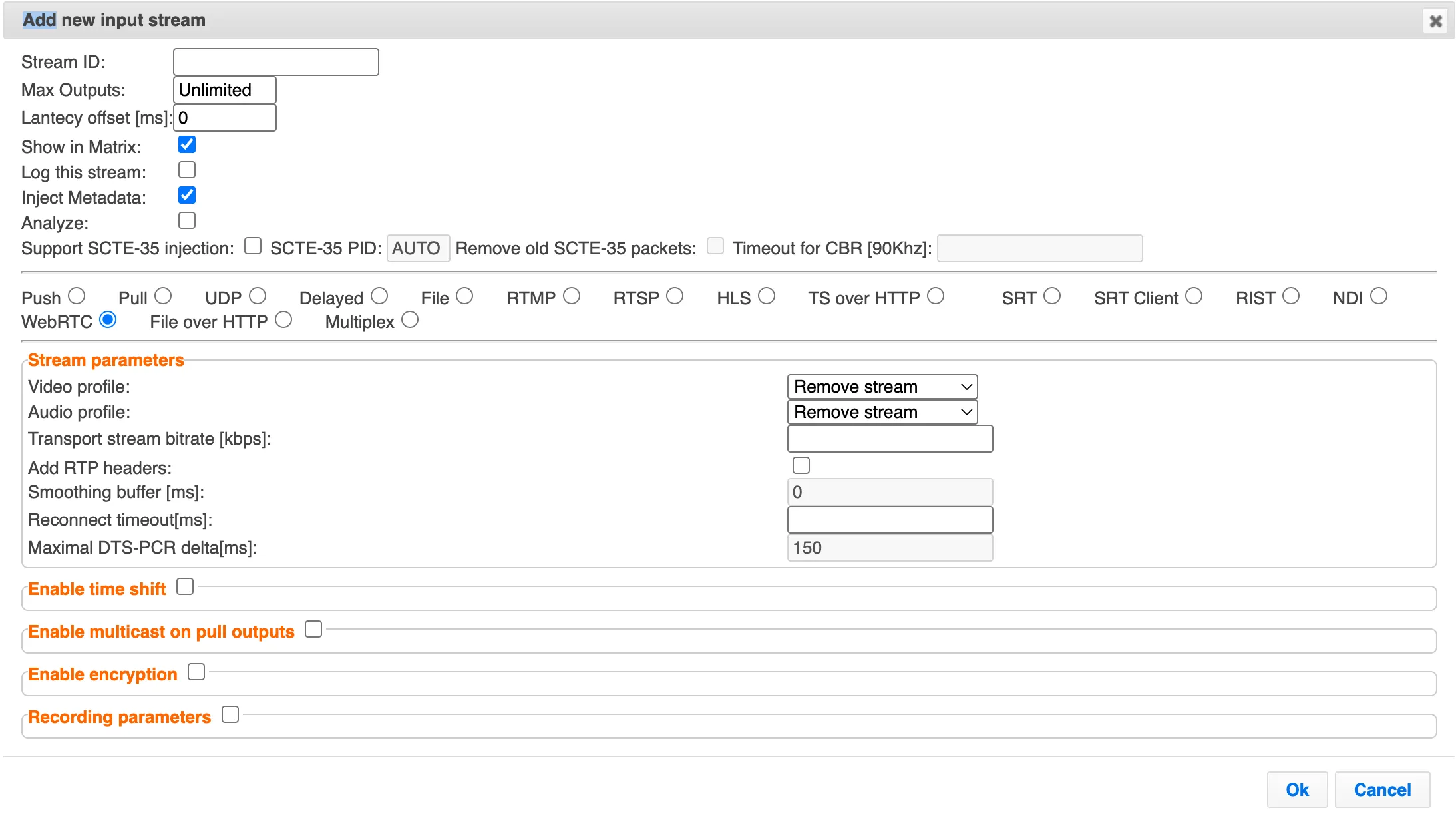This screenshot has width=1456, height=828.
Task: Choose the NDI radio button
Action: 1379,296
